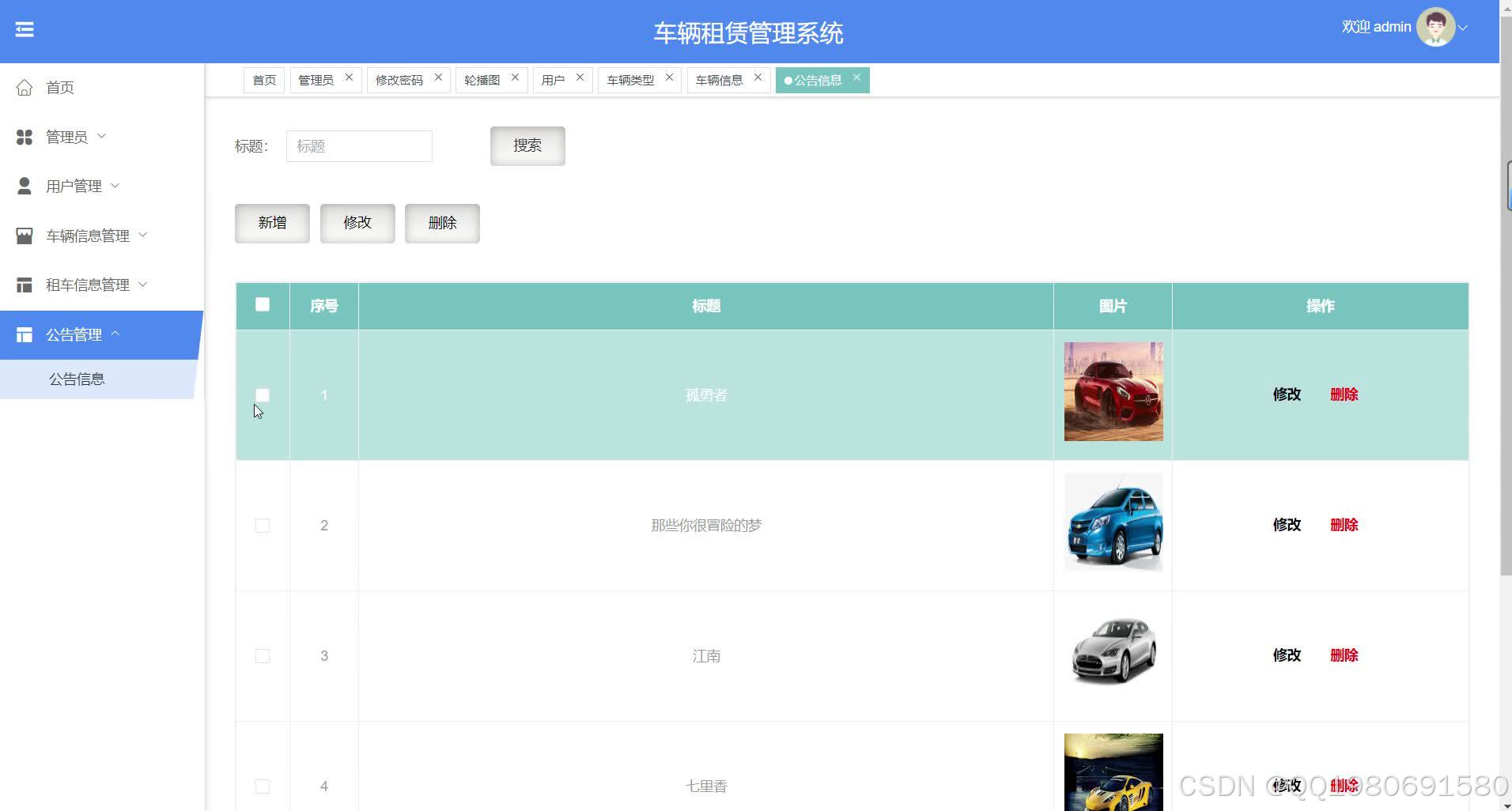
Task: Click the red 删除 link on row 江南
Action: click(1345, 655)
